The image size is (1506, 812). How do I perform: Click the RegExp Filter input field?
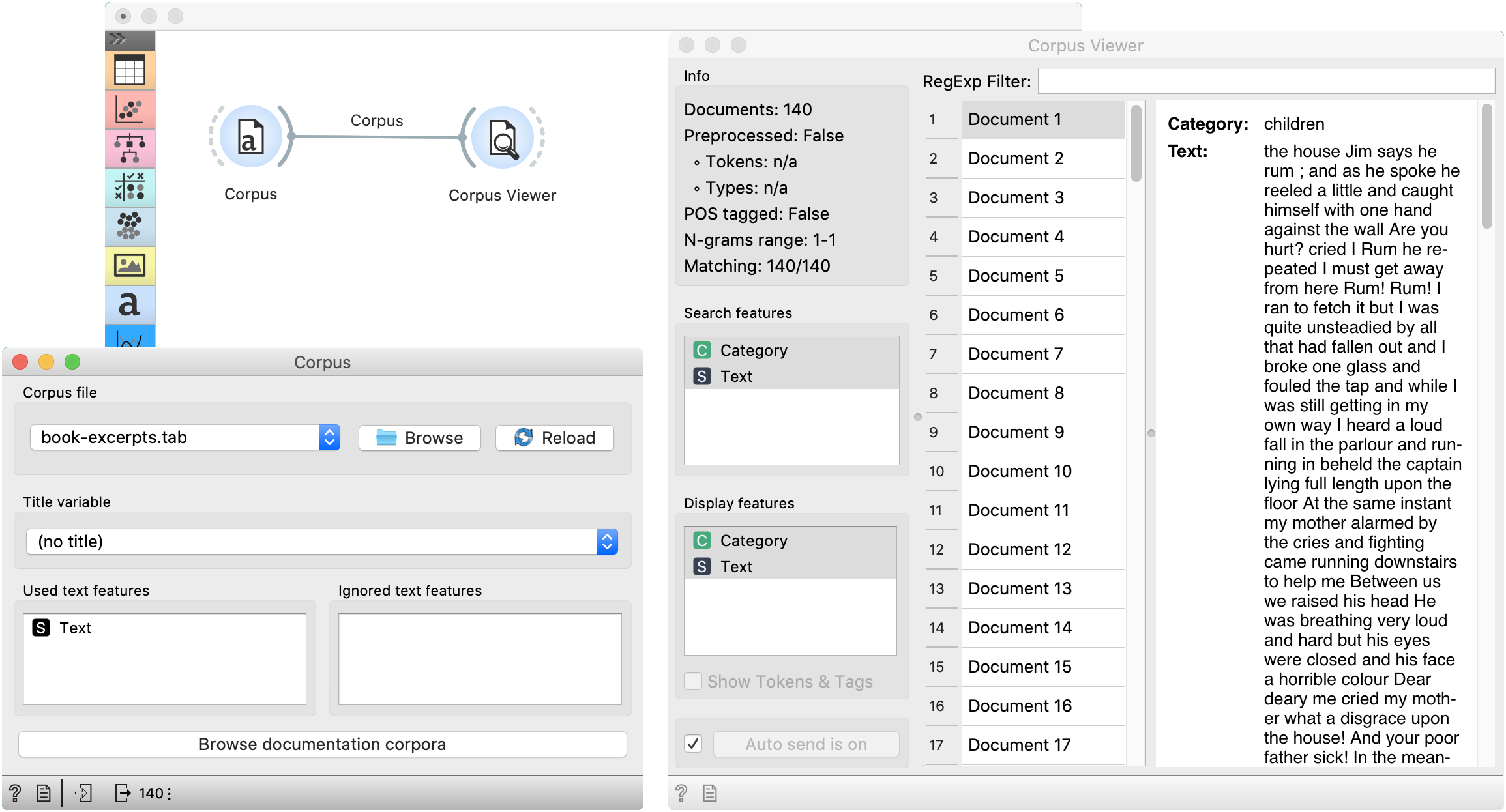pyautogui.click(x=1265, y=81)
